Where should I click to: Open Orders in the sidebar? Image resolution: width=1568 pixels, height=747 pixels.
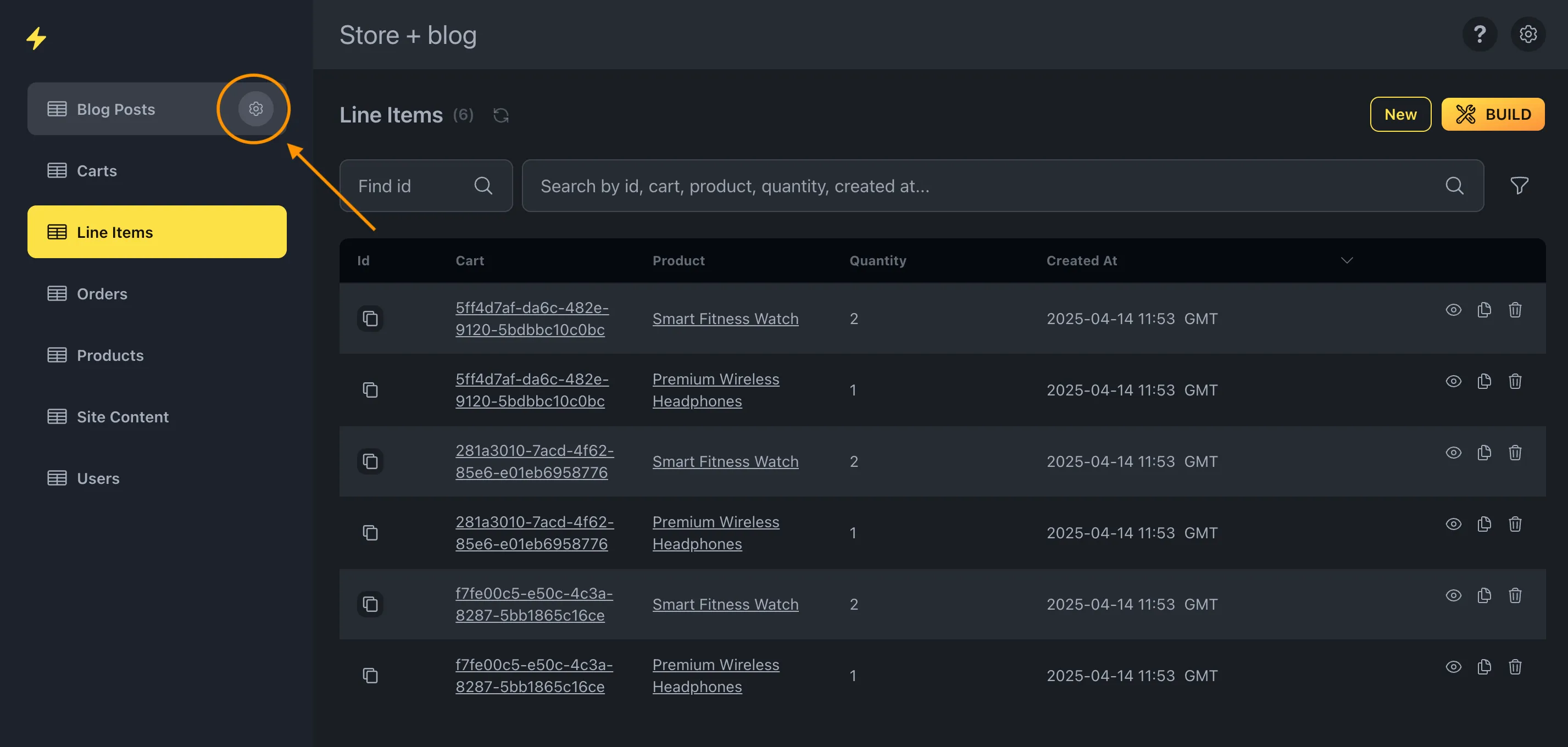[x=102, y=294]
